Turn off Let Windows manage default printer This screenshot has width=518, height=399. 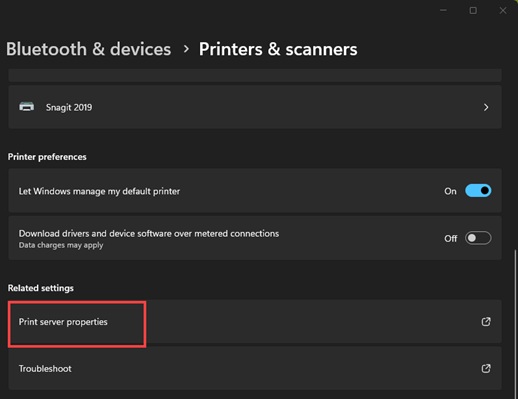click(478, 191)
